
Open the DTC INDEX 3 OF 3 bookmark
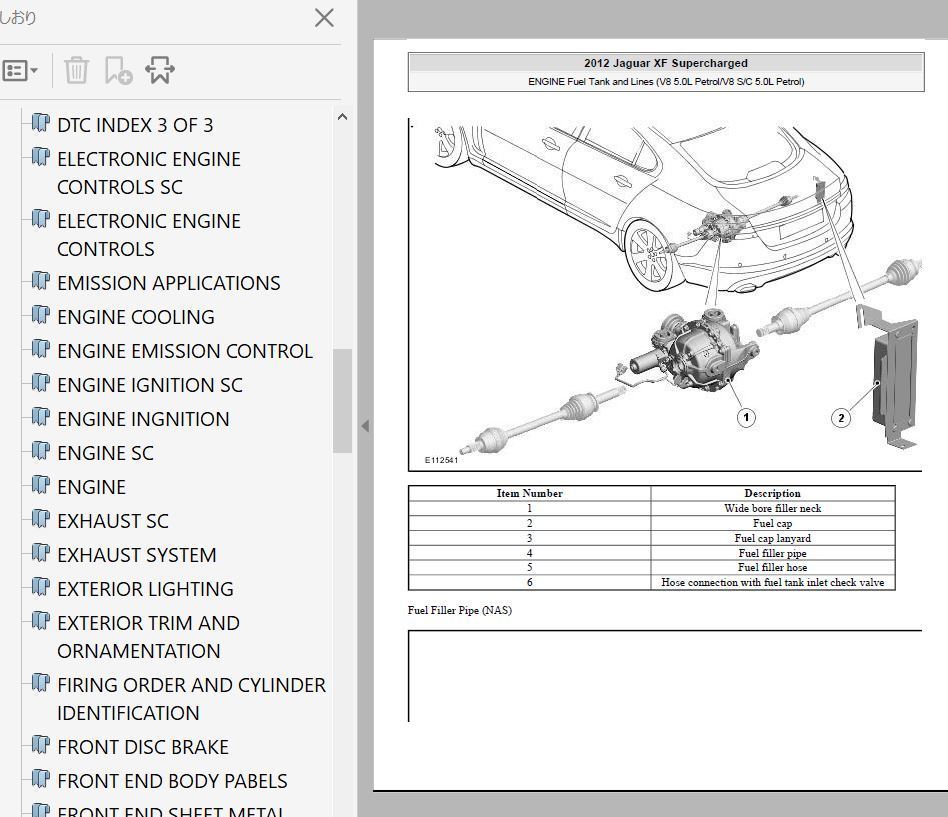[x=135, y=125]
